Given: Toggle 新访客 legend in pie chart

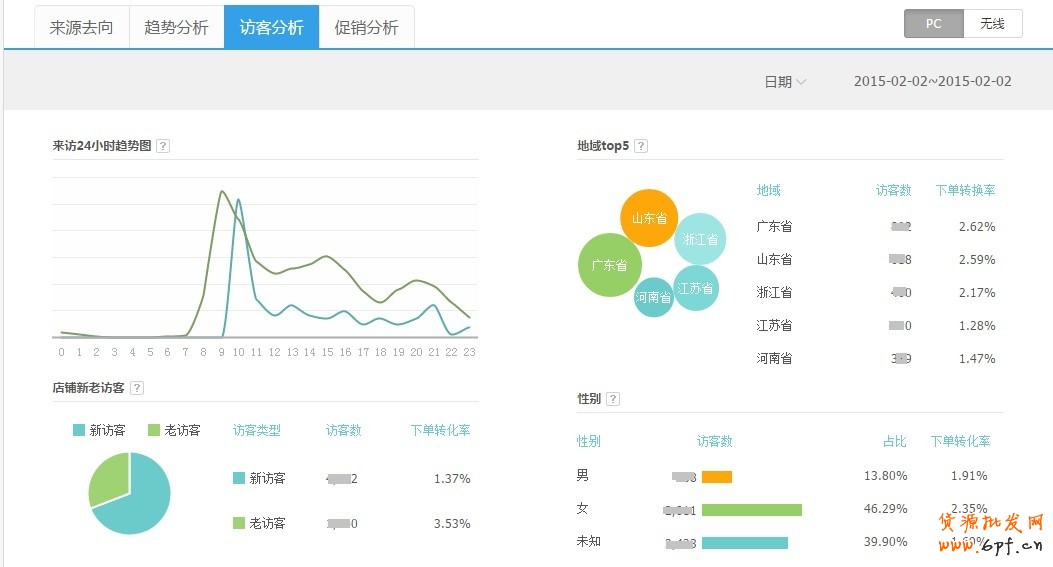Looking at the screenshot, I should click(100, 430).
